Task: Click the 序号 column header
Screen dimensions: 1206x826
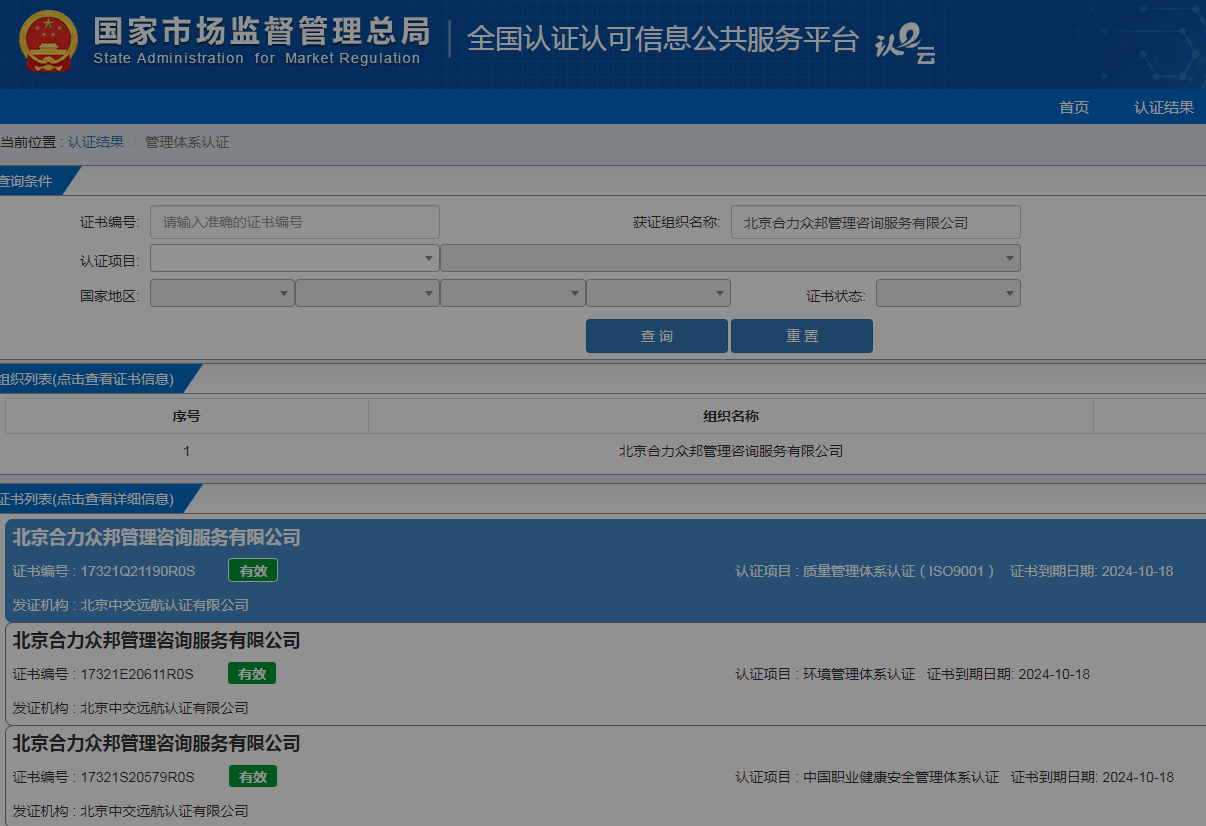Action: pyautogui.click(x=187, y=416)
